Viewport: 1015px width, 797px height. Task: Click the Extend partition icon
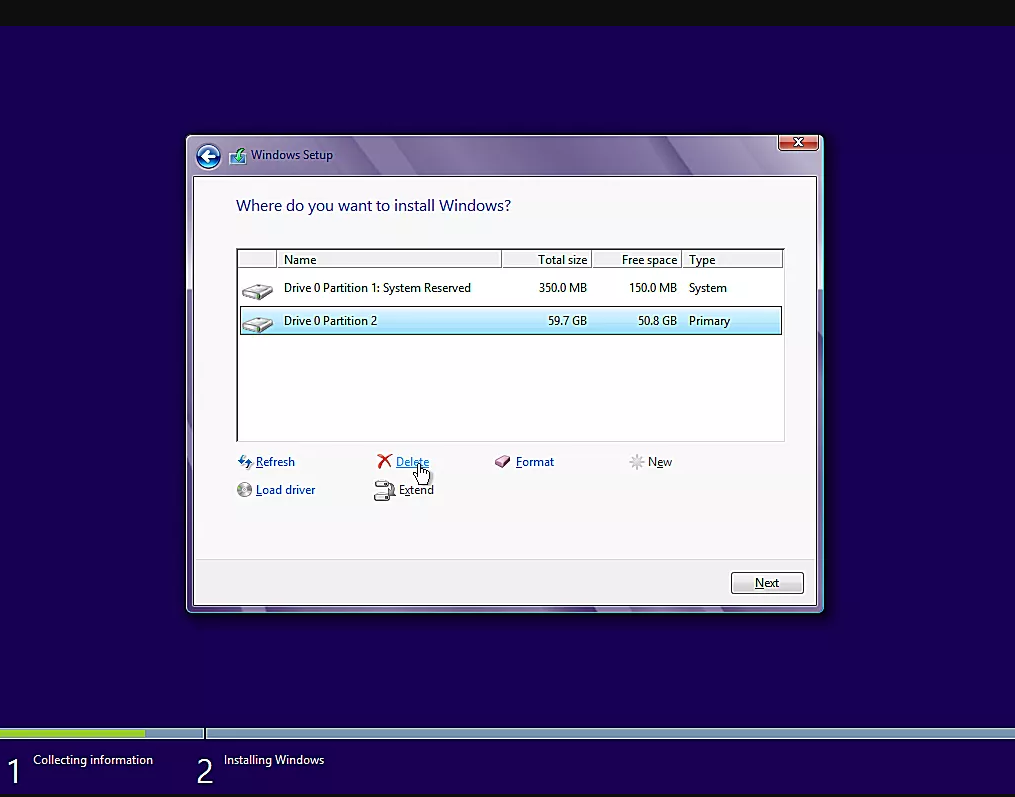pos(385,490)
